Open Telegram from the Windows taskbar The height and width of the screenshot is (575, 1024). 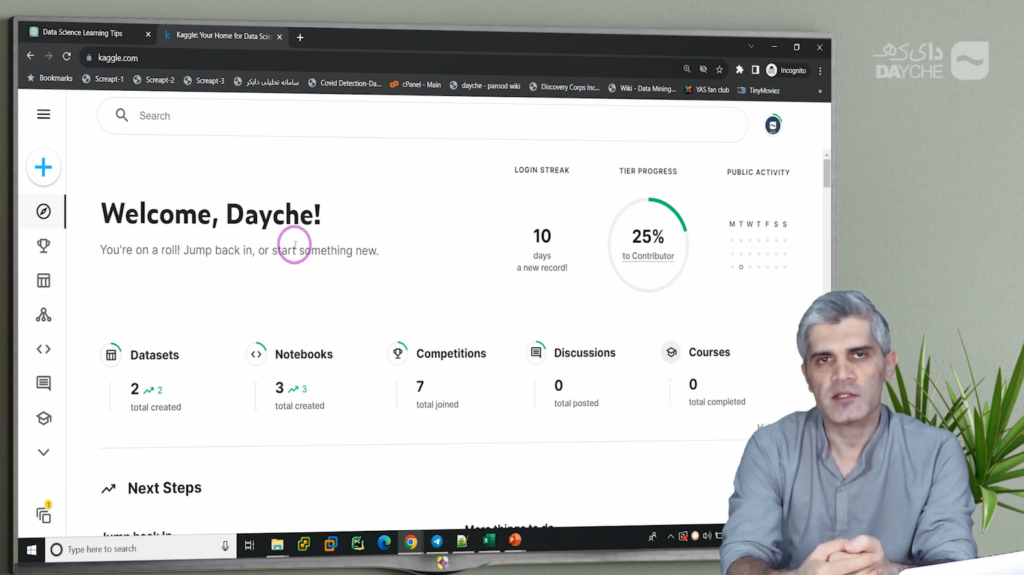[x=437, y=542]
